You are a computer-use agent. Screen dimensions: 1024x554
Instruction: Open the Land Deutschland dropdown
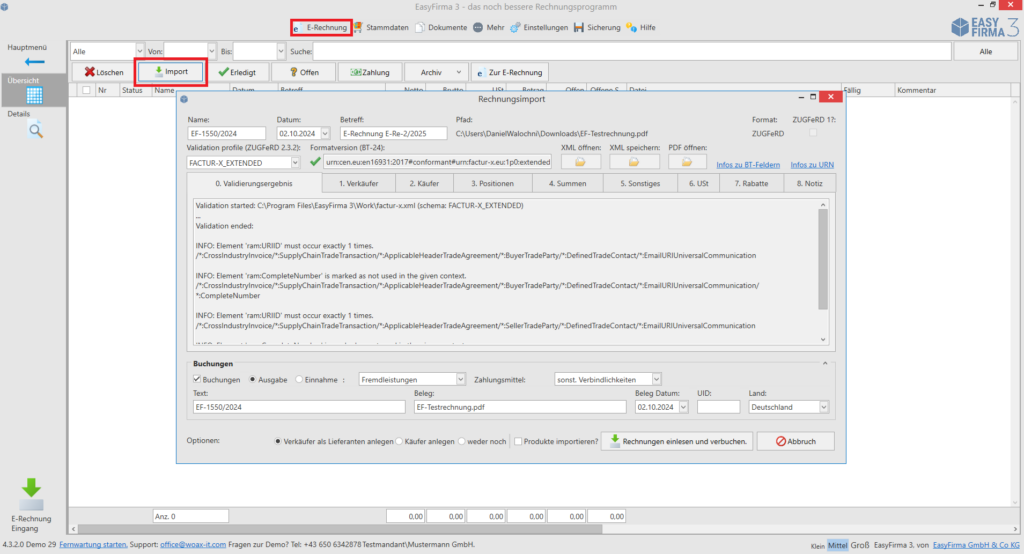click(824, 407)
